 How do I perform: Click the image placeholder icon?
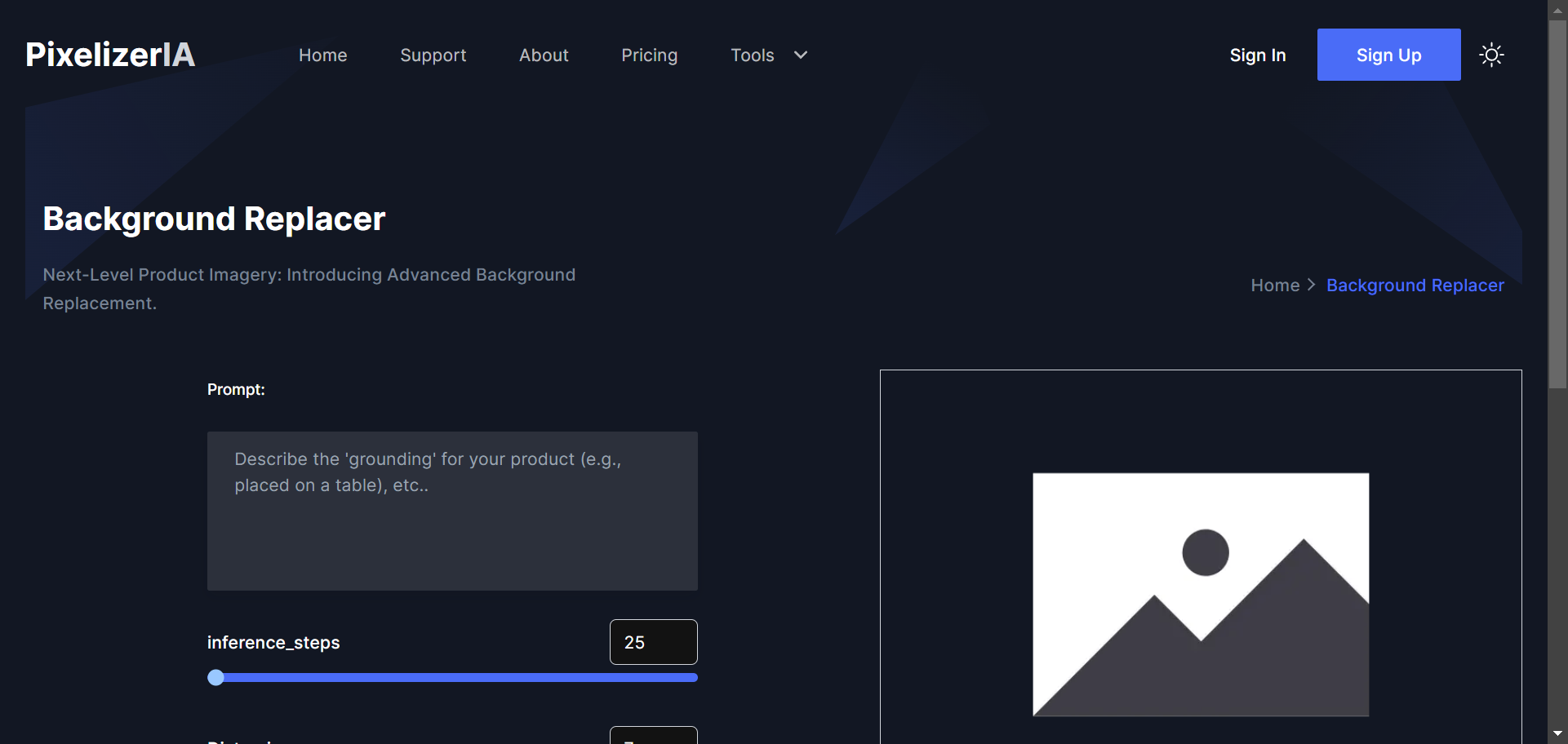[x=1201, y=595]
